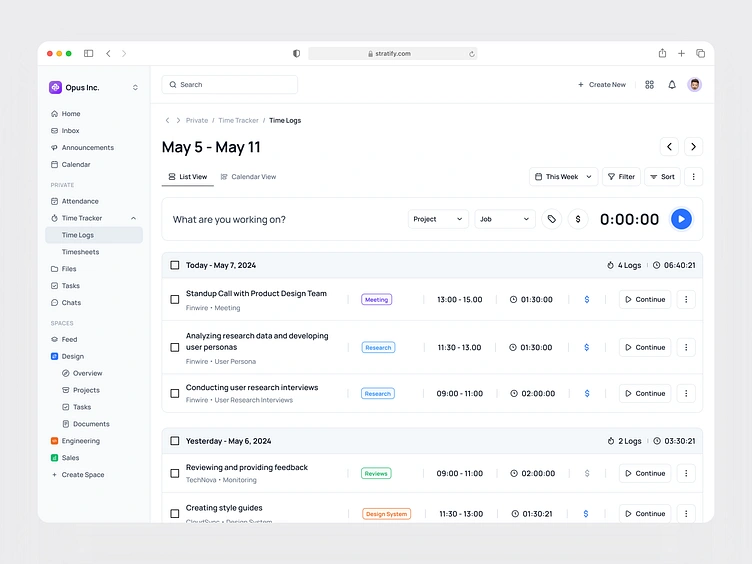Click the stratify.com address bar
This screenshot has width=752, height=564.
click(392, 54)
